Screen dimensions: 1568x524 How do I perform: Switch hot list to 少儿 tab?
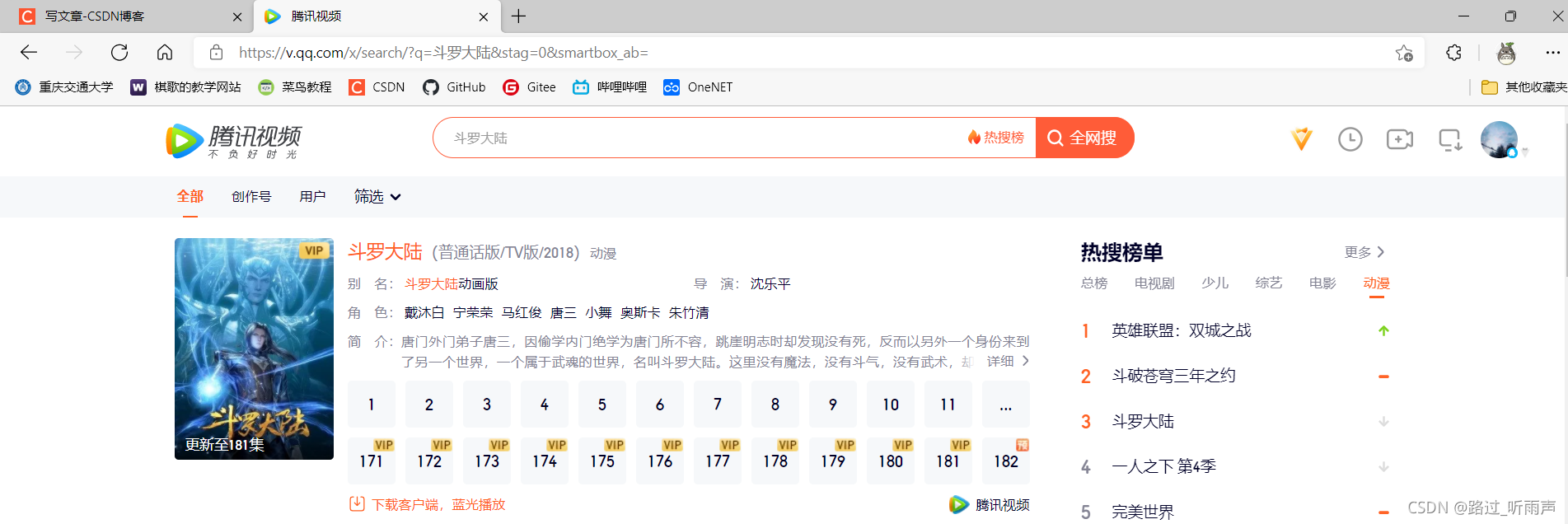click(1215, 283)
